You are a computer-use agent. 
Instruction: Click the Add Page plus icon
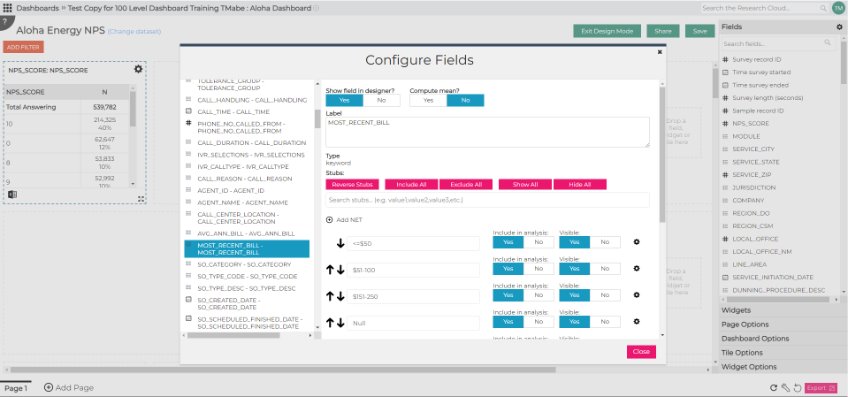(48, 387)
